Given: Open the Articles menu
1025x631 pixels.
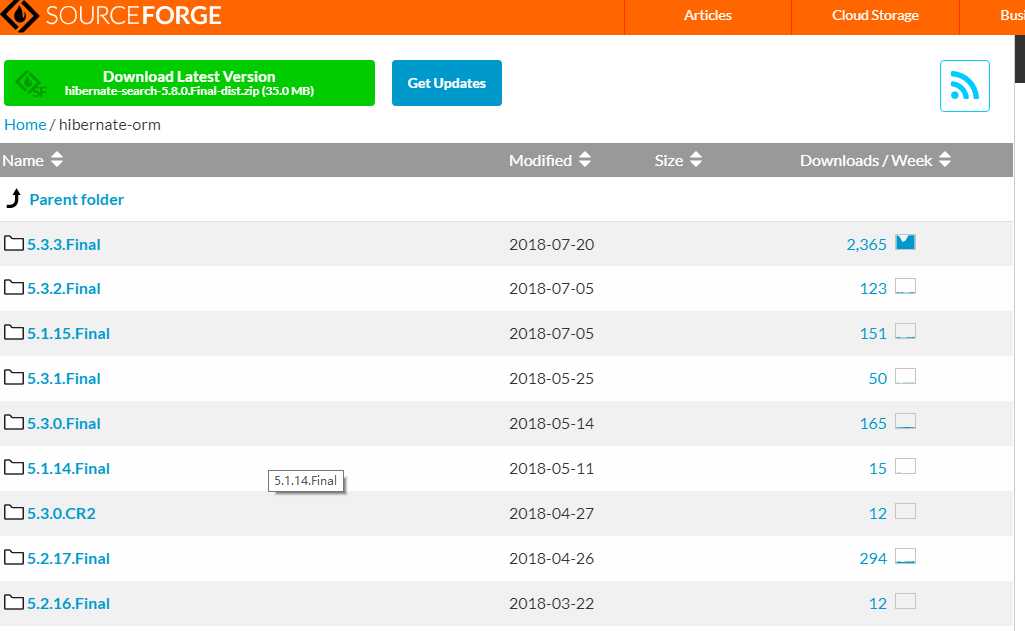Looking at the screenshot, I should coord(707,16).
